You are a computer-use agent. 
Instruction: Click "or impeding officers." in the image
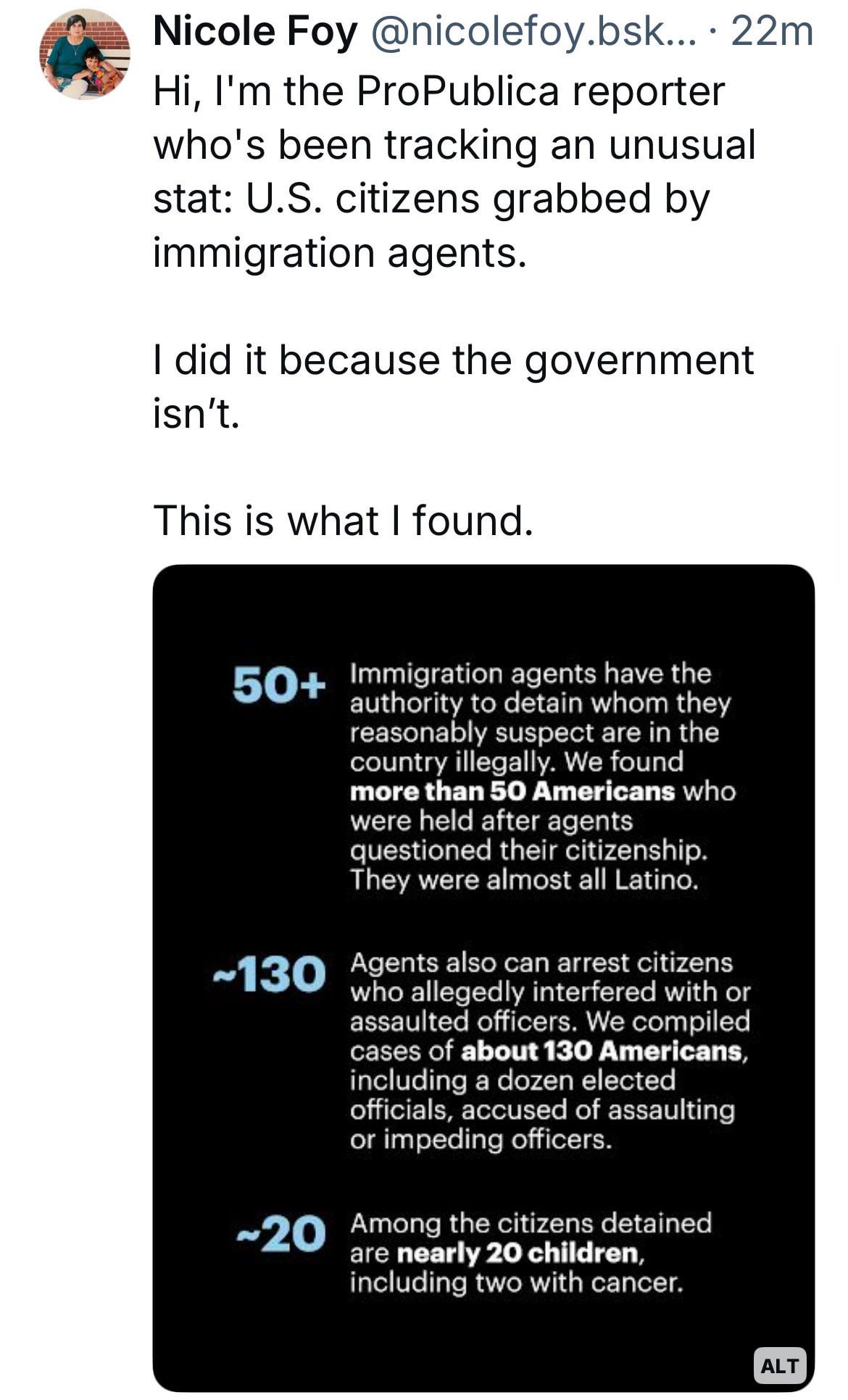tap(481, 1140)
